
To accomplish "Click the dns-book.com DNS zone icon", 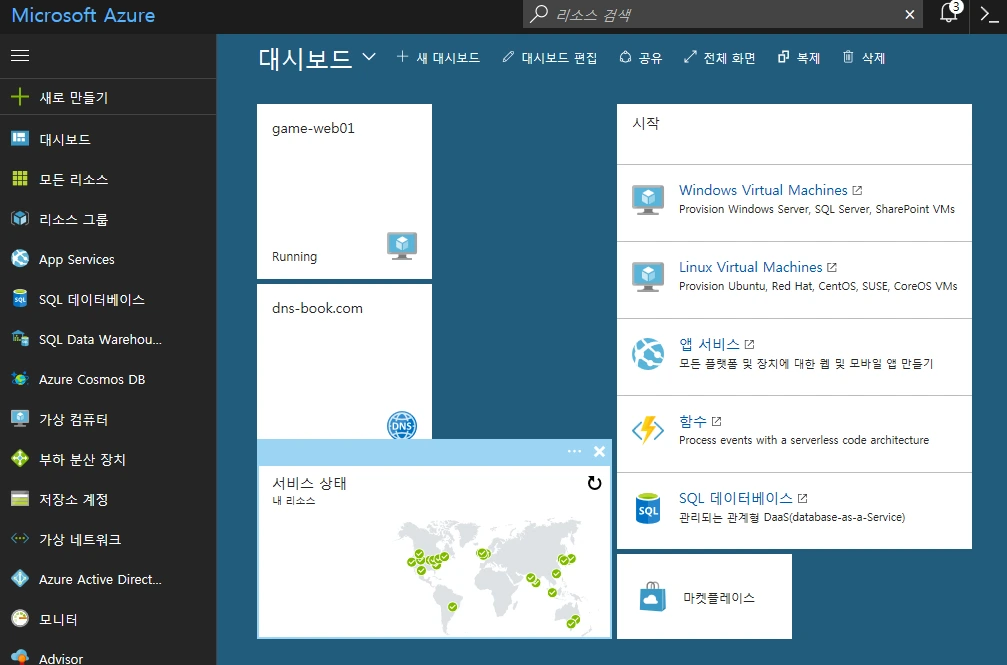I will coord(402,425).
